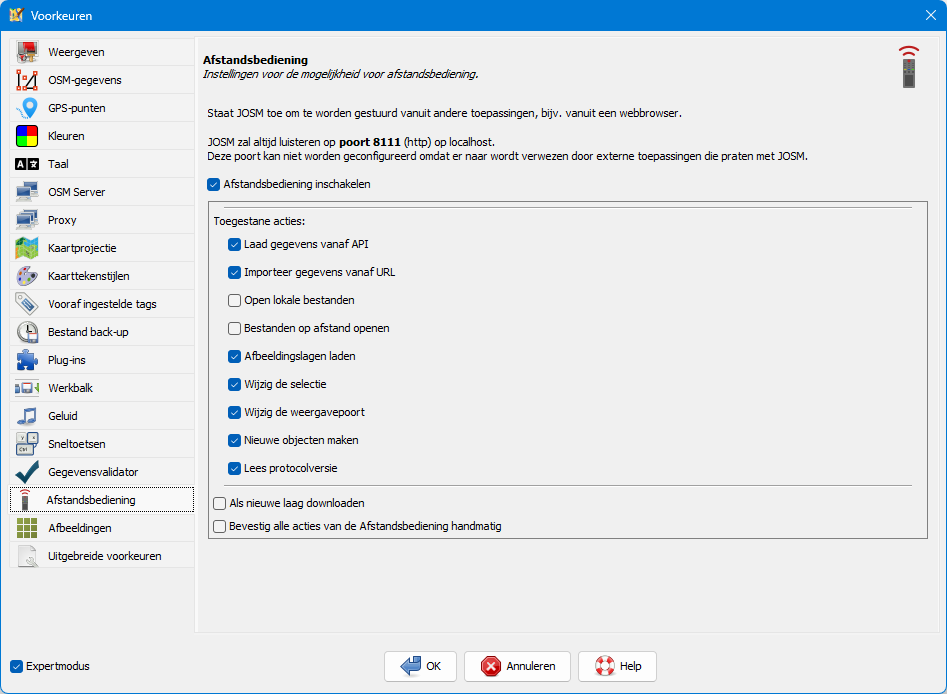Open Help with the lifebuoy button
Viewport: 947px width, 694px height.
tap(617, 666)
